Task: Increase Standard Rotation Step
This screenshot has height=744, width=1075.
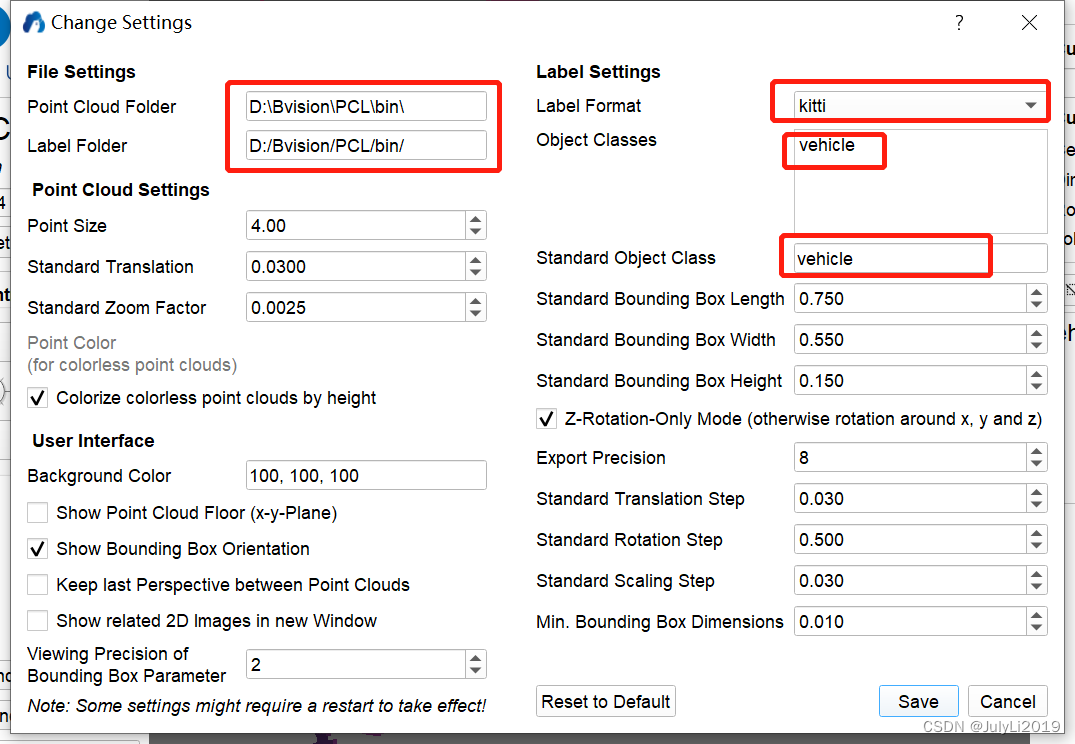Action: coord(1036,533)
